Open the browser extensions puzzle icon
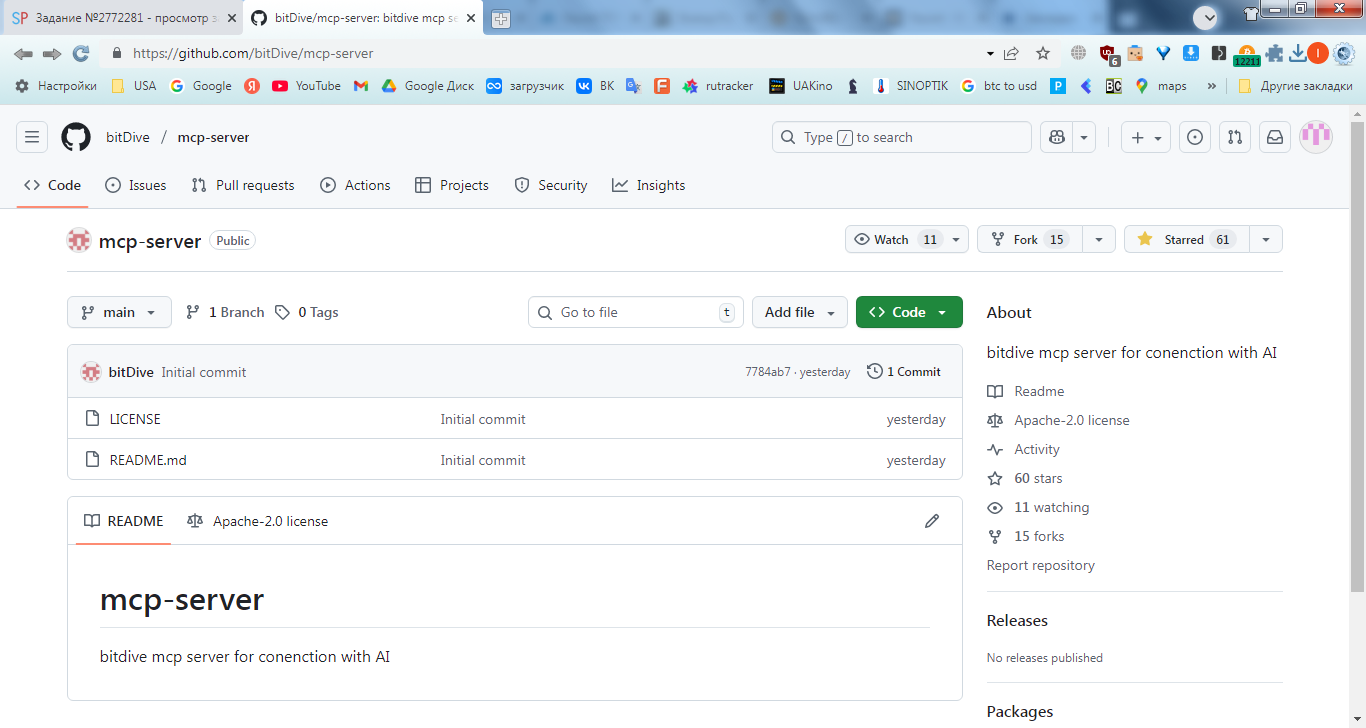1366x728 pixels. coord(1274,53)
